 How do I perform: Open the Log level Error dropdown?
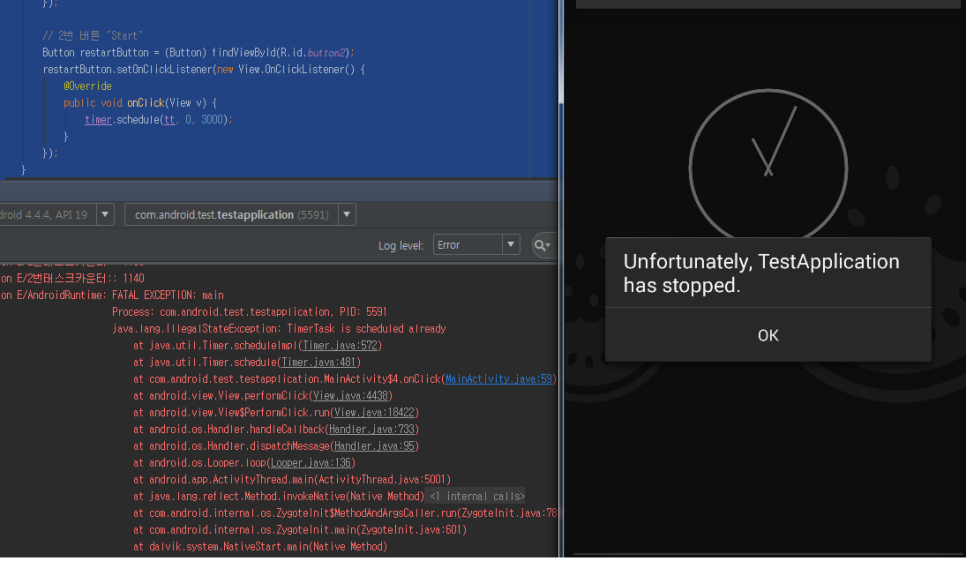(x=476, y=245)
